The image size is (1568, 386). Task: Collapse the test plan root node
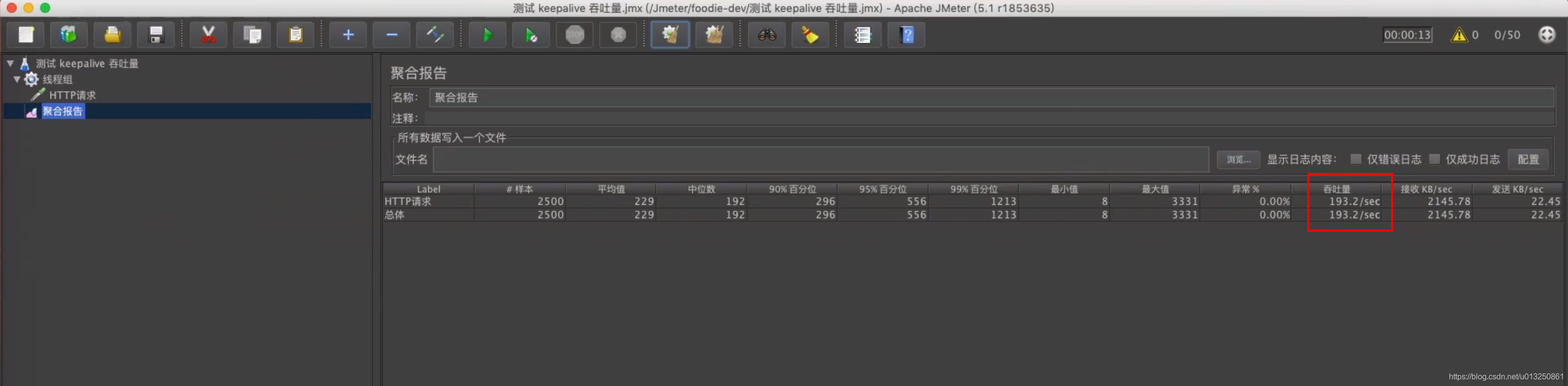click(10, 63)
